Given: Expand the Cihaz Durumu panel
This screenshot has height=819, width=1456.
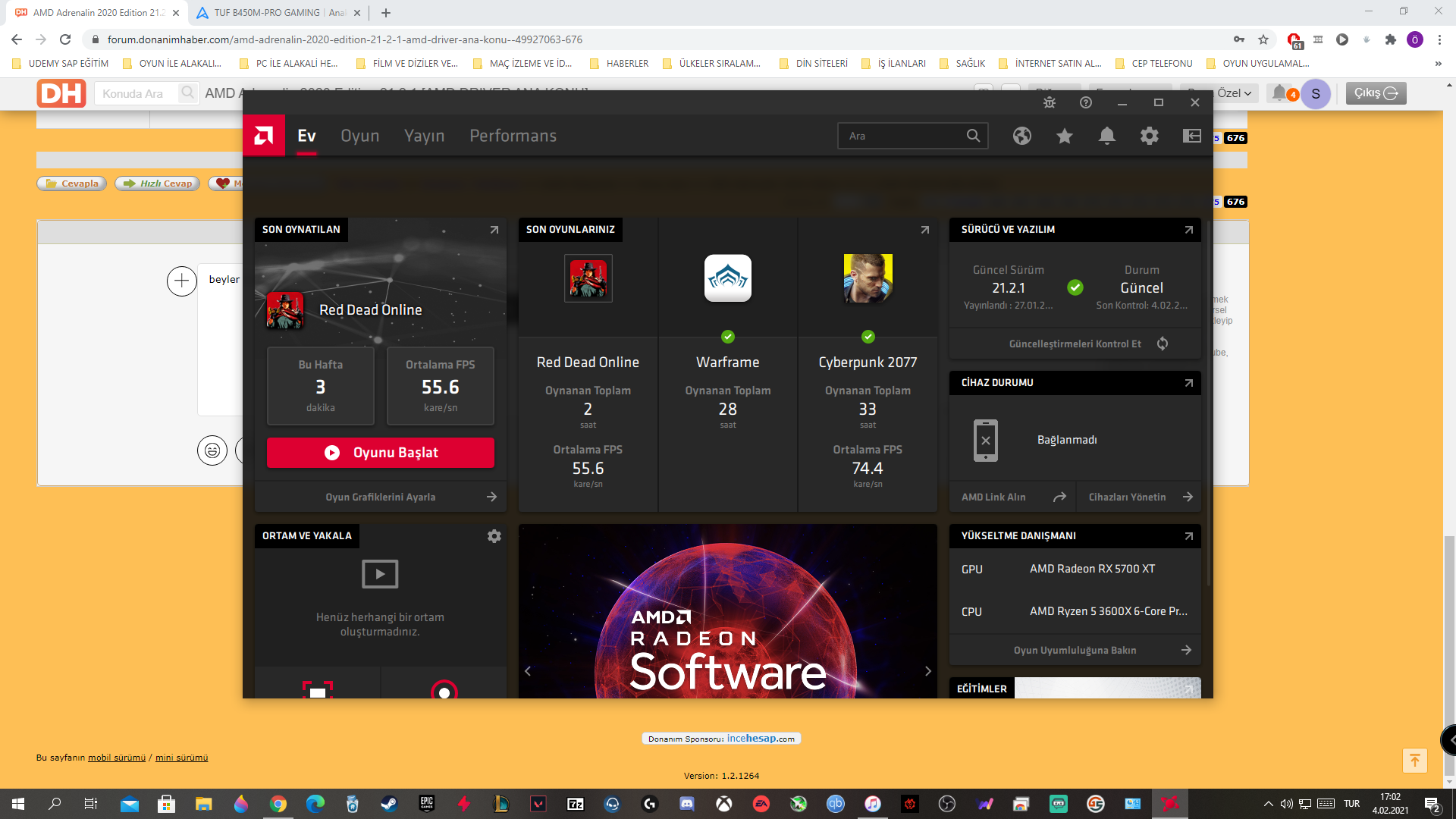Looking at the screenshot, I should point(1189,383).
